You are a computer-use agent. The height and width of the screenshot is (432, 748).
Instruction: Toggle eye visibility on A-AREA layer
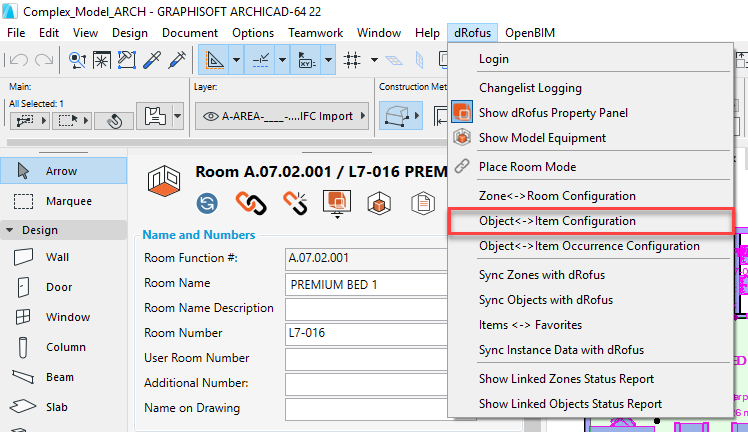212,116
